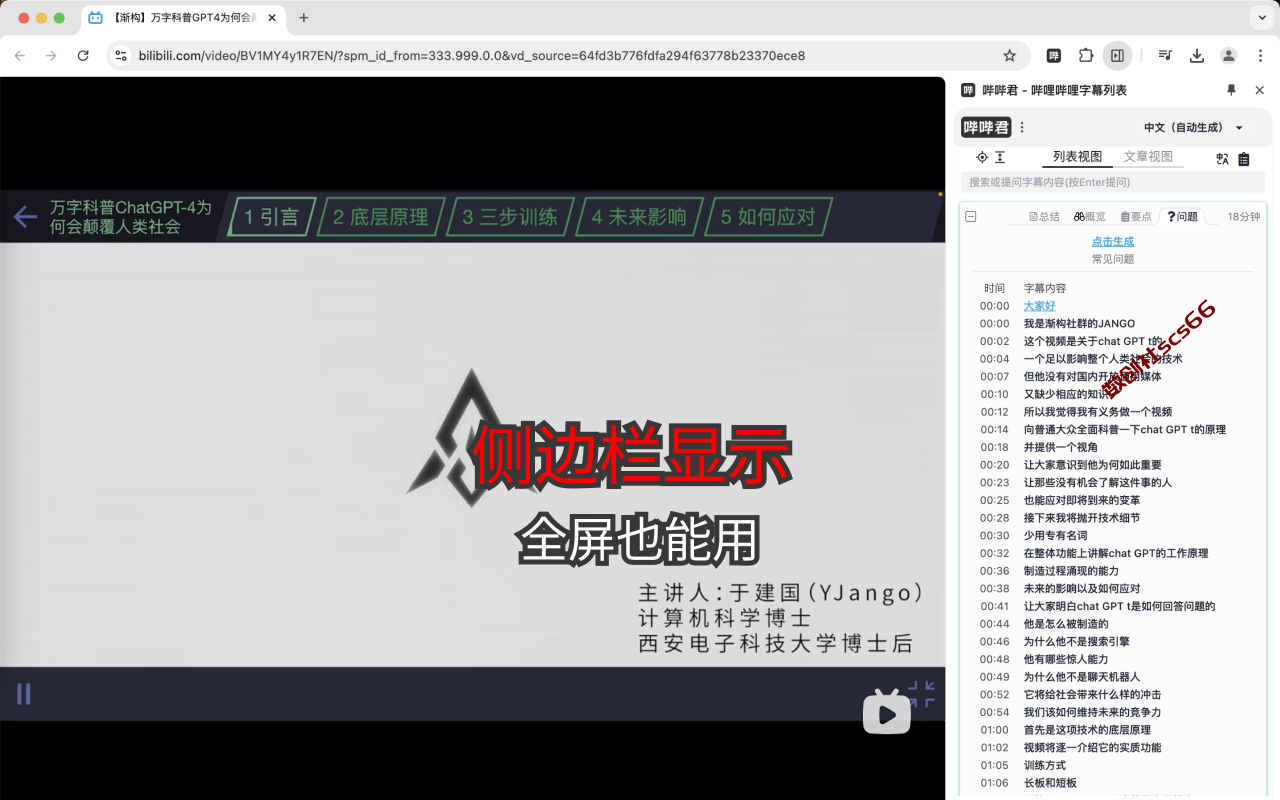Focus the subtitle search input field
Viewport: 1280px width, 800px height.
(x=1112, y=182)
